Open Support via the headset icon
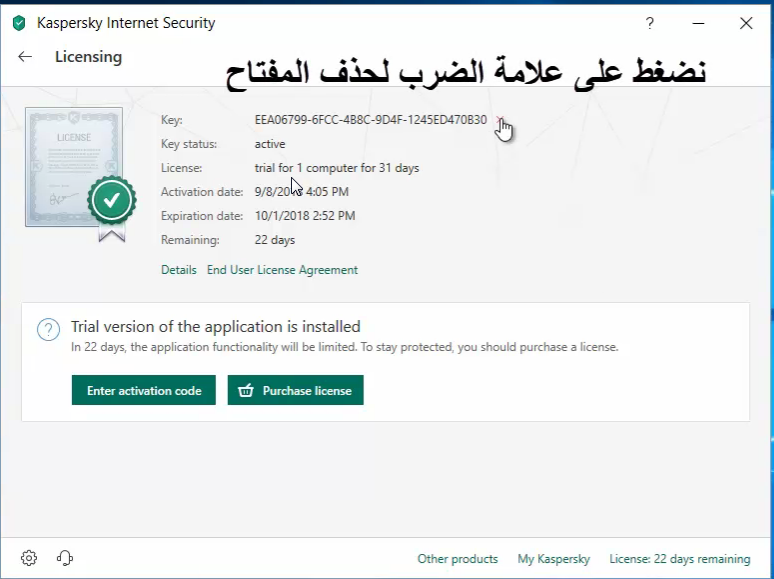 click(65, 558)
